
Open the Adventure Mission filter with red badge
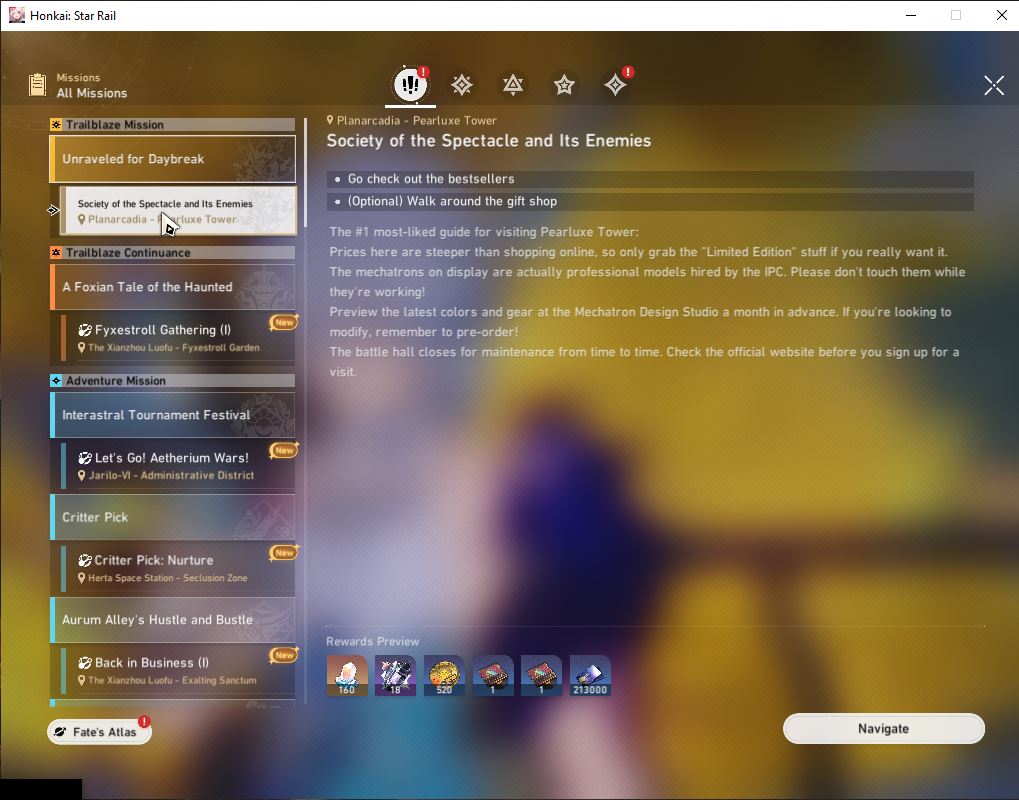pyautogui.click(x=615, y=84)
